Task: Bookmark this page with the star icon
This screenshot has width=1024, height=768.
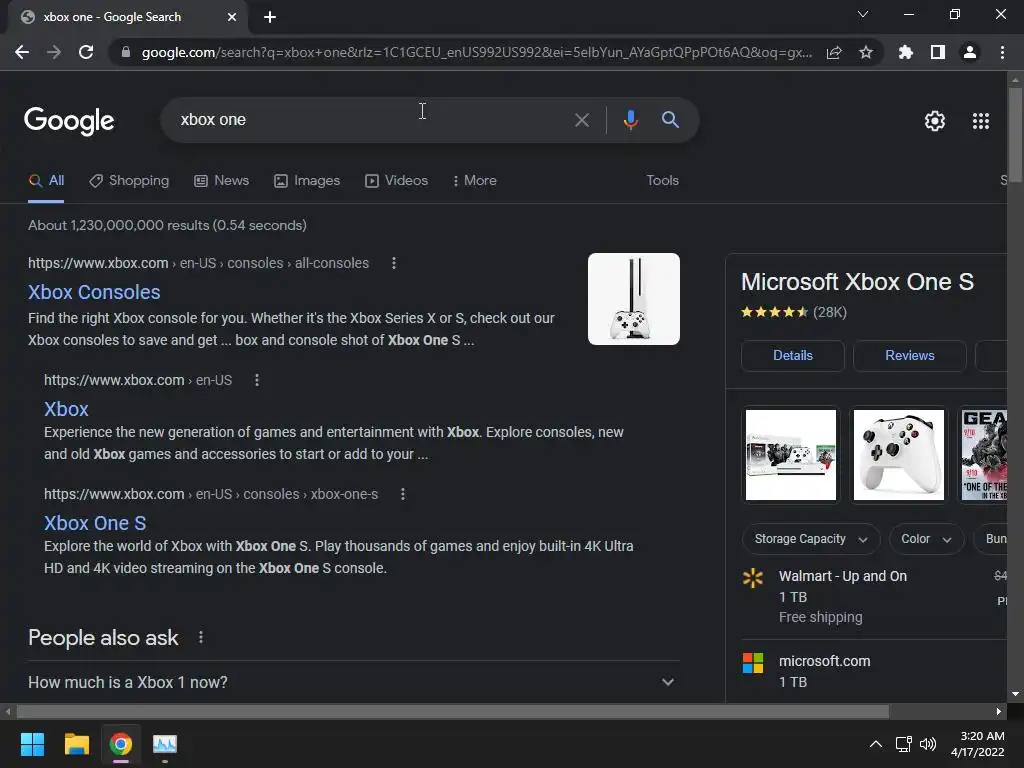Action: click(x=866, y=52)
